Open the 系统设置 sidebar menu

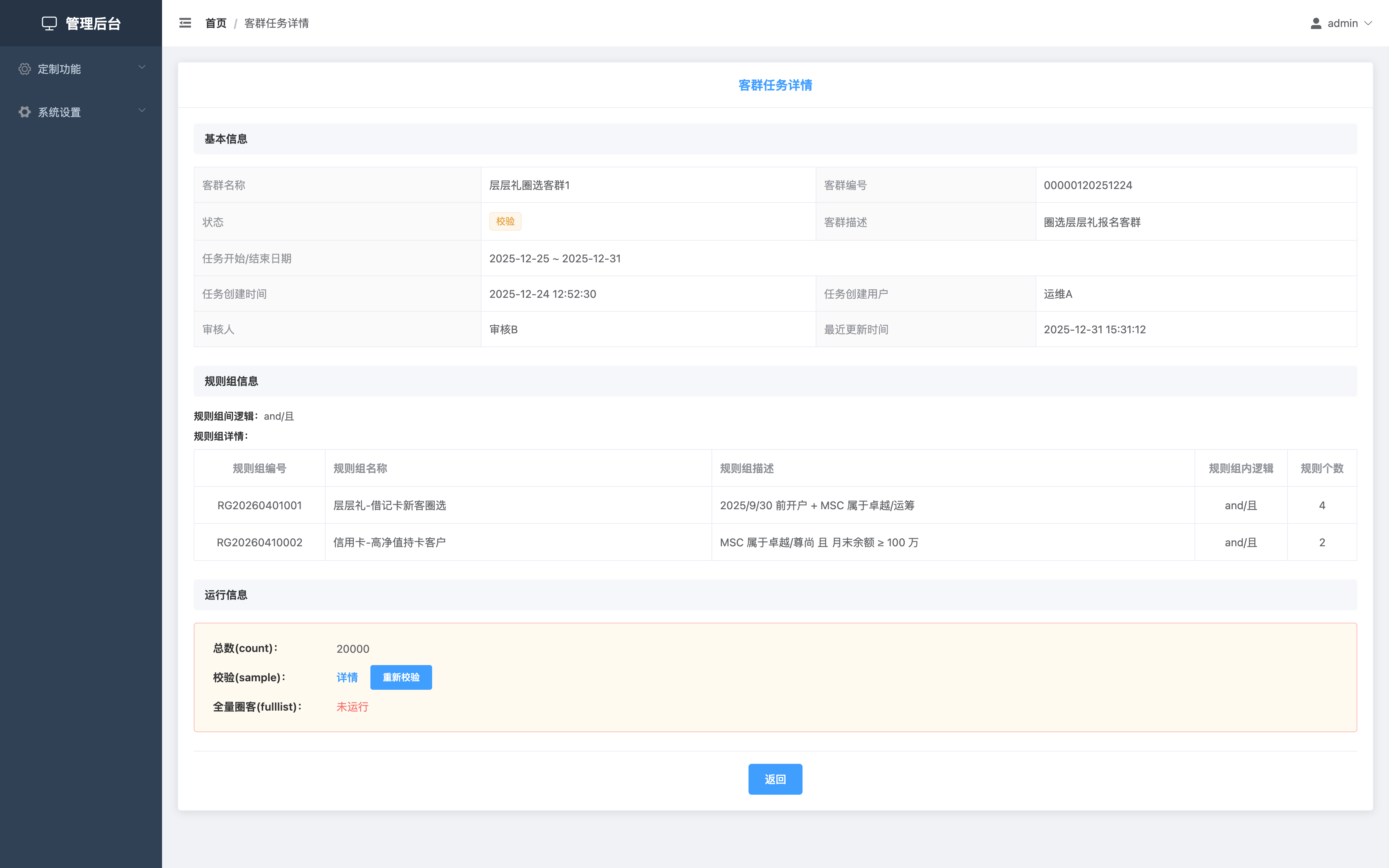(x=81, y=112)
